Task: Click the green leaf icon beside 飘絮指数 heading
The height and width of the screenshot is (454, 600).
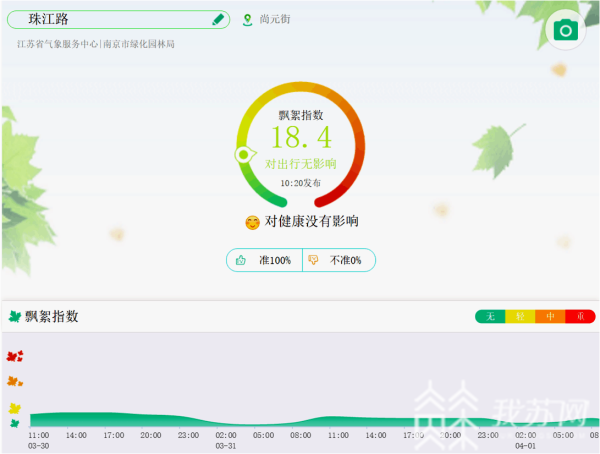Action: coord(14,317)
